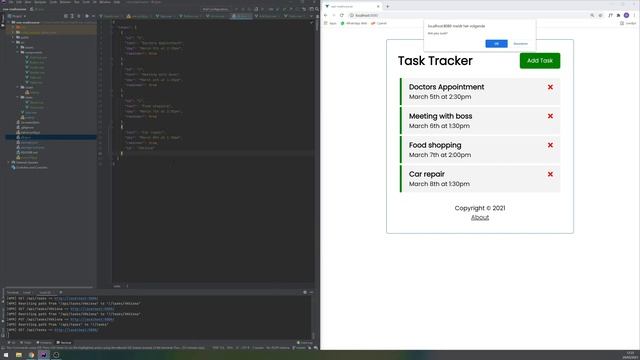Hide the project tool window

pyautogui.click(x=93, y=16)
